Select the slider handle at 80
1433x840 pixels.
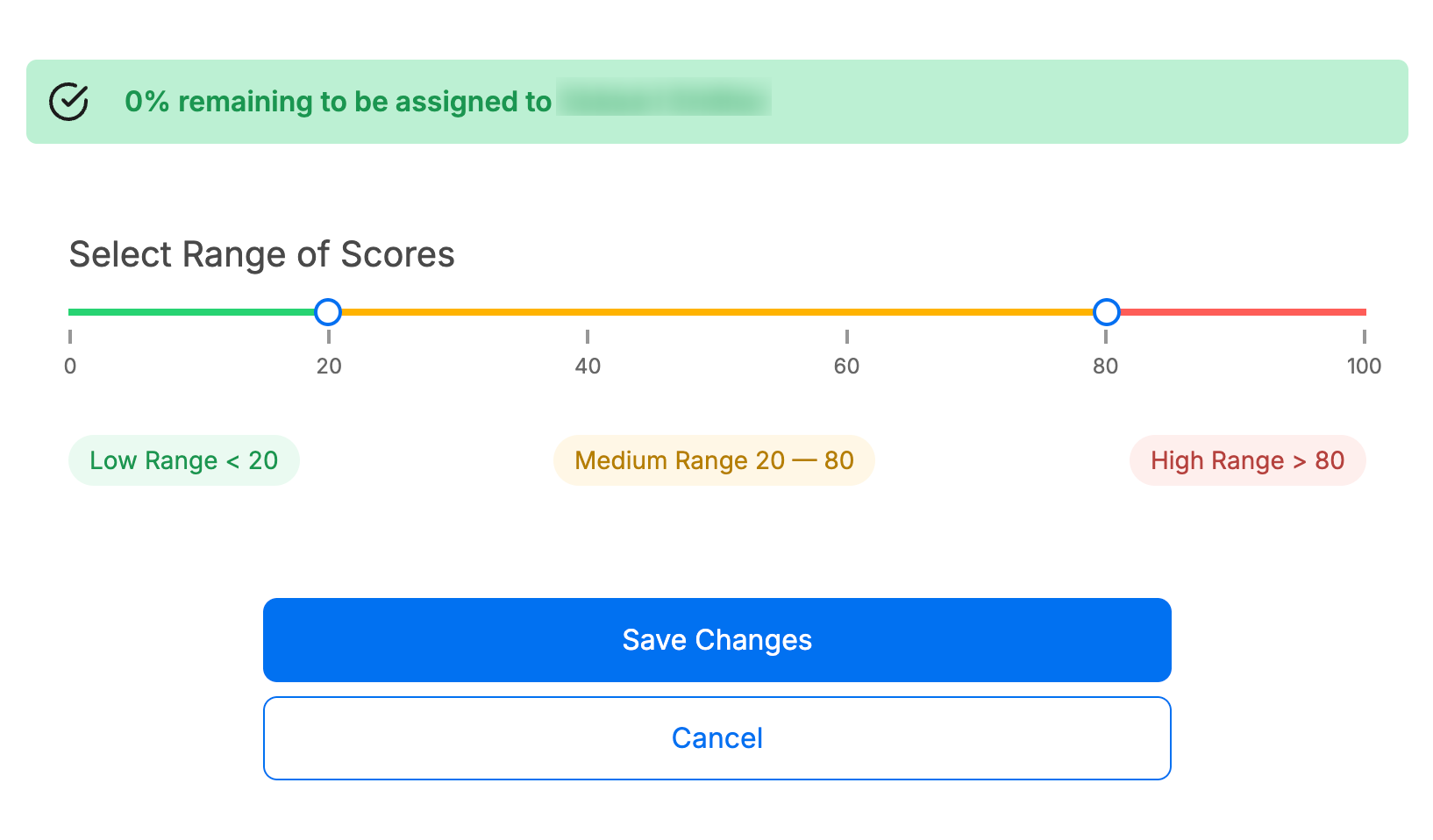1106,311
